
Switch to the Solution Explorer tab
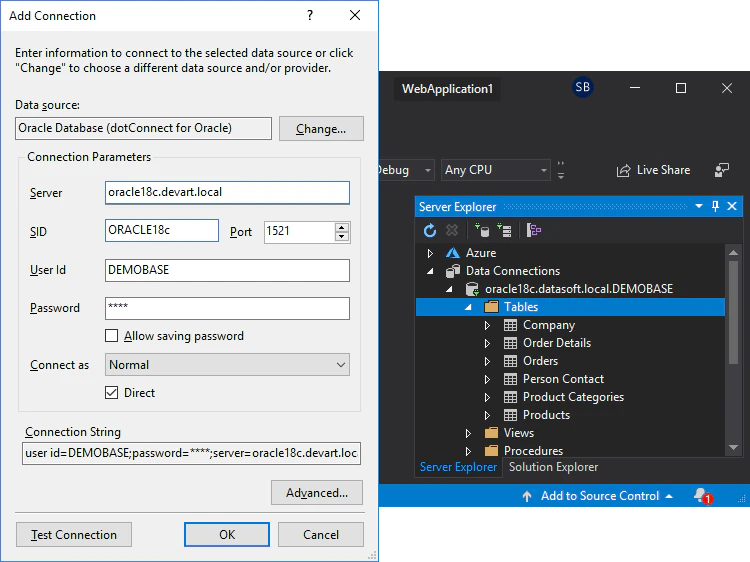[x=553, y=467]
